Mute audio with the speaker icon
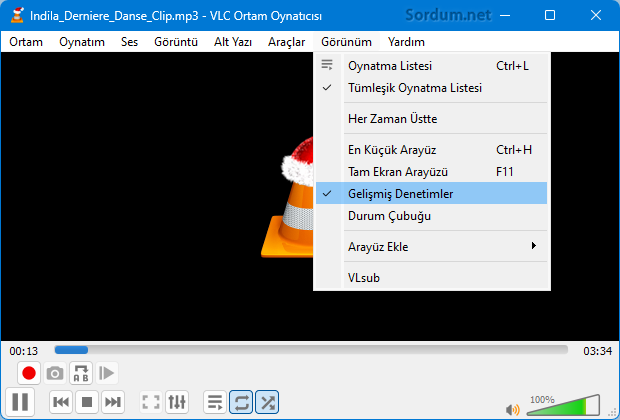Screen dimensions: 620x420 tap(512, 409)
